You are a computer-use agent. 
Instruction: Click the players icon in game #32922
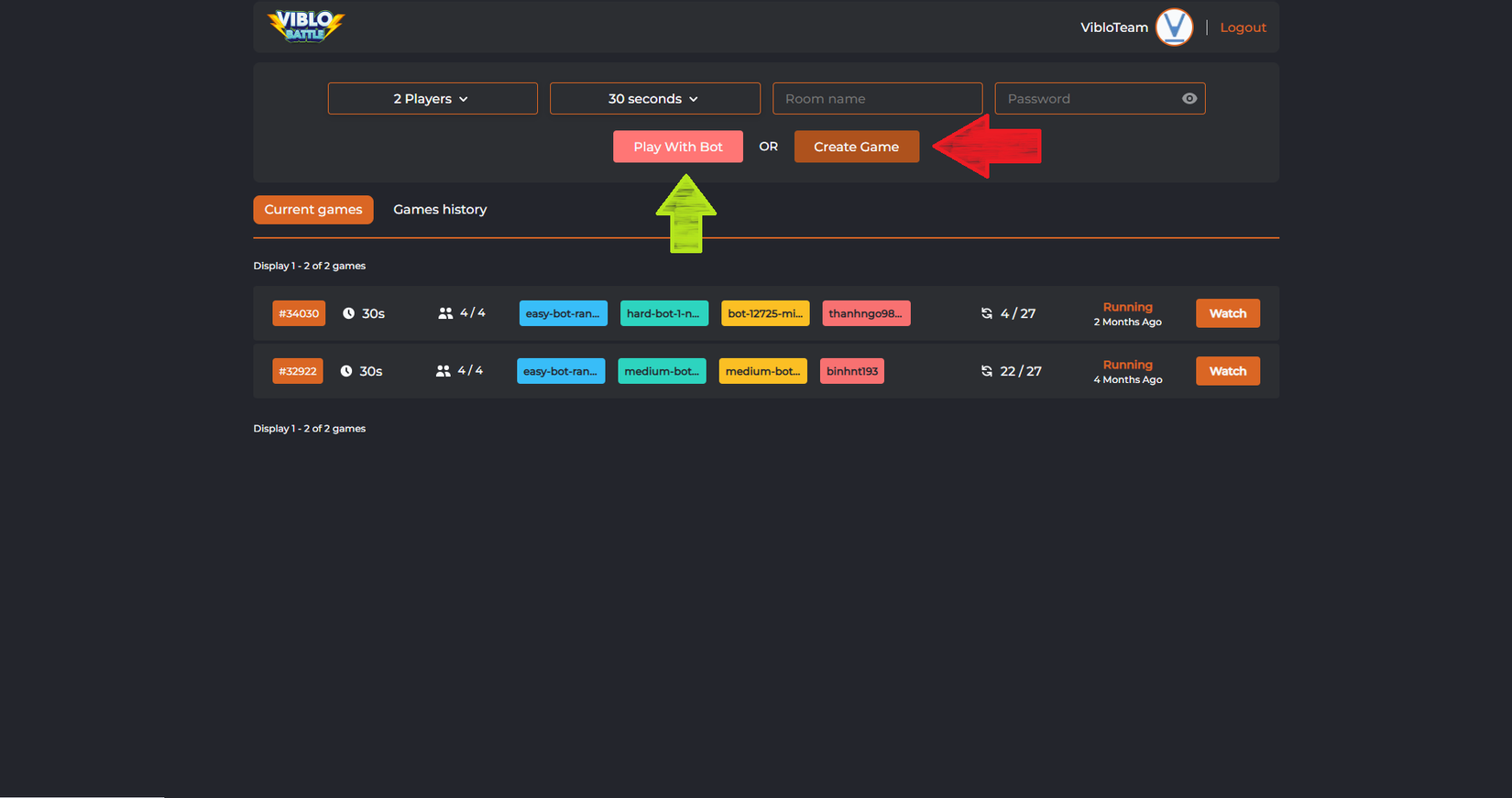click(x=444, y=371)
